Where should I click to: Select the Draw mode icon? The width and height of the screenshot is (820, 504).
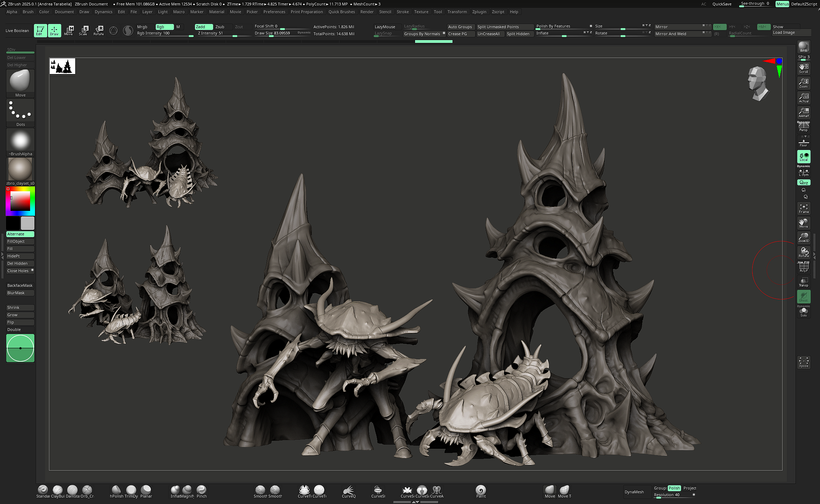click(x=54, y=31)
